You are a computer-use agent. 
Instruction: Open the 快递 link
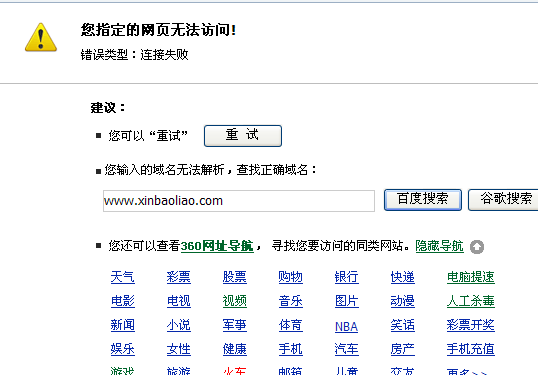tap(402, 277)
